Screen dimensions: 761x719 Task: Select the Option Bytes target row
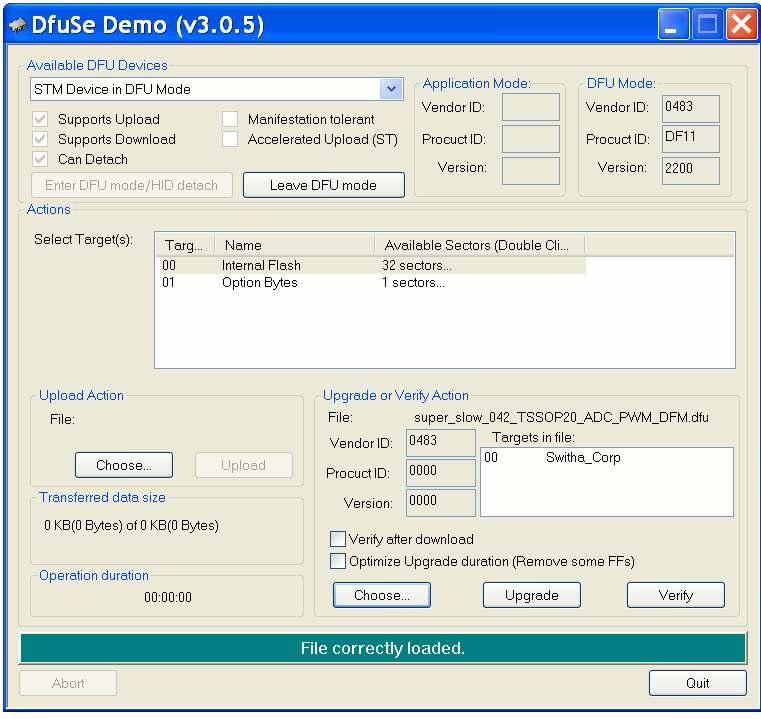[x=371, y=283]
